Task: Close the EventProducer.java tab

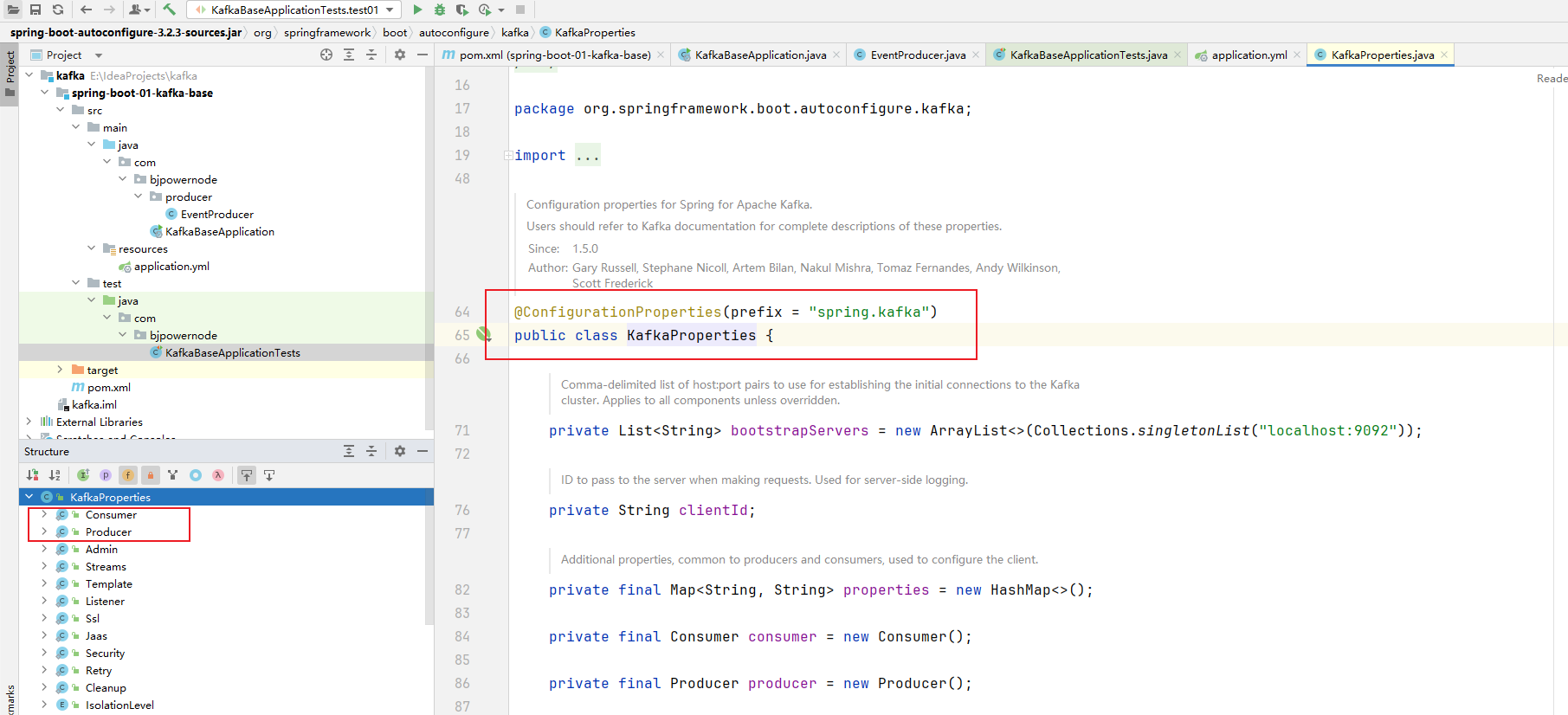Action: [x=976, y=55]
